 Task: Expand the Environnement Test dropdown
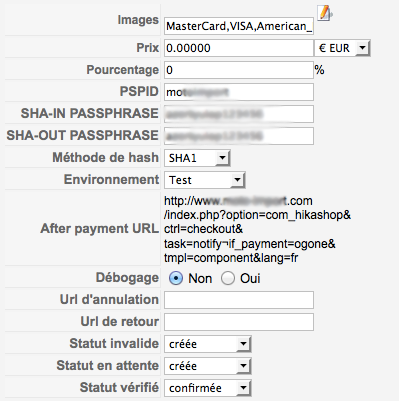(204, 180)
